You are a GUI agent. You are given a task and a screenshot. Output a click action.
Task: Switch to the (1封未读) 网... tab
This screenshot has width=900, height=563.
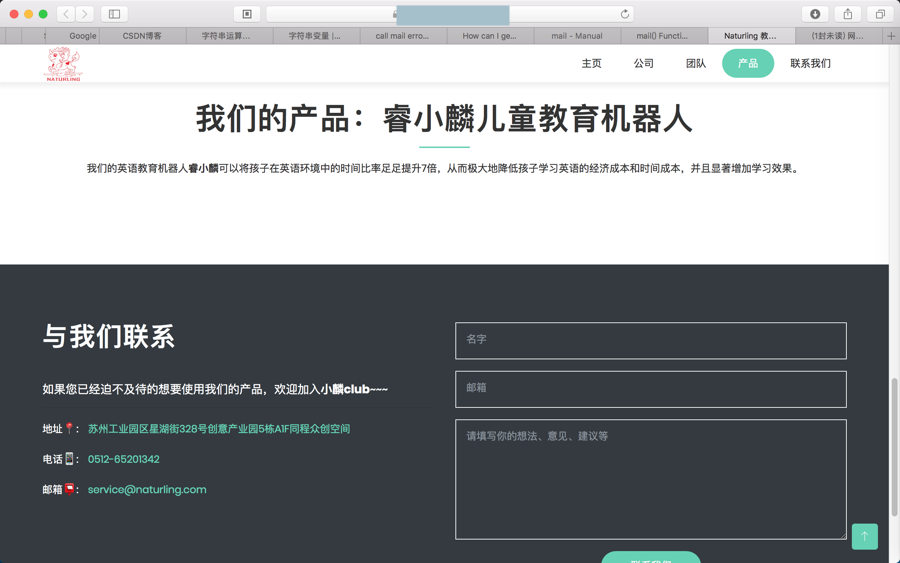pos(837,36)
